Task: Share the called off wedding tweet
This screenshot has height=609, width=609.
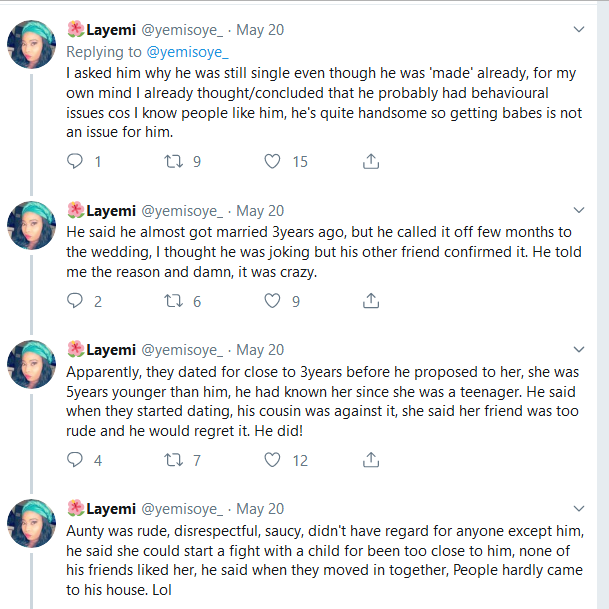Action: click(x=371, y=301)
